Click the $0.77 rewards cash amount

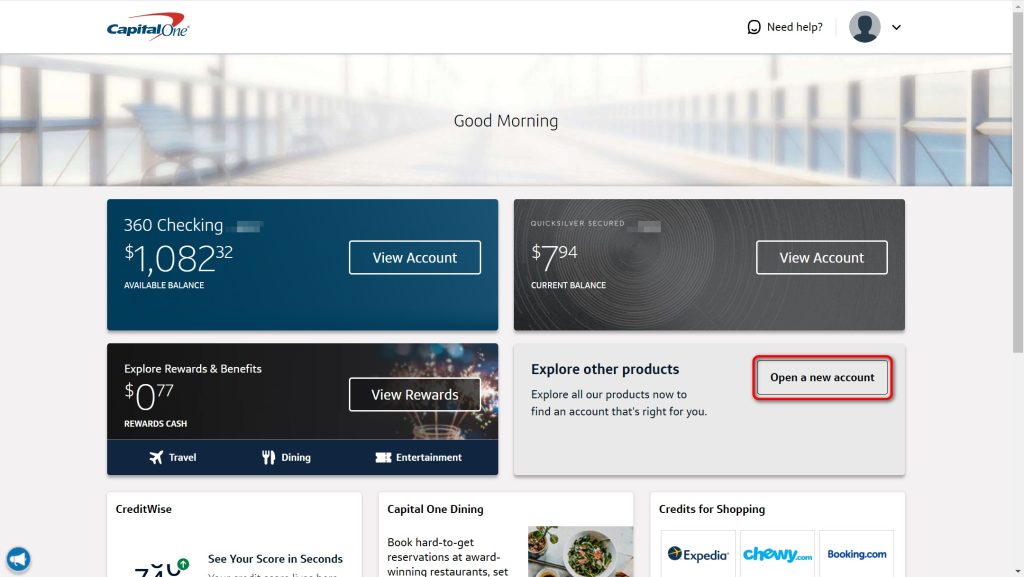pyautogui.click(x=149, y=397)
